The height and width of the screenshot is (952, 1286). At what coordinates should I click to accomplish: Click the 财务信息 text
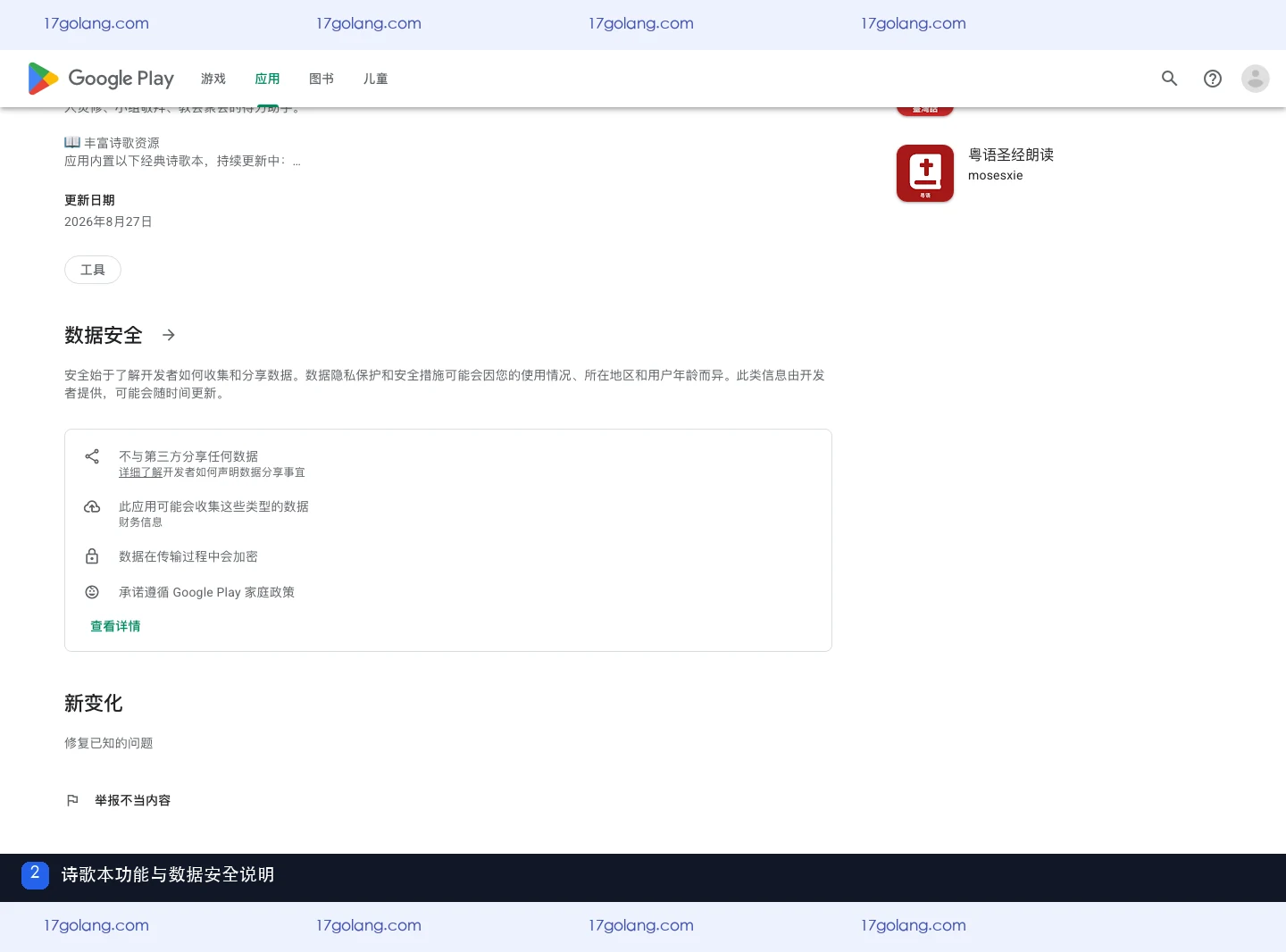click(140, 522)
